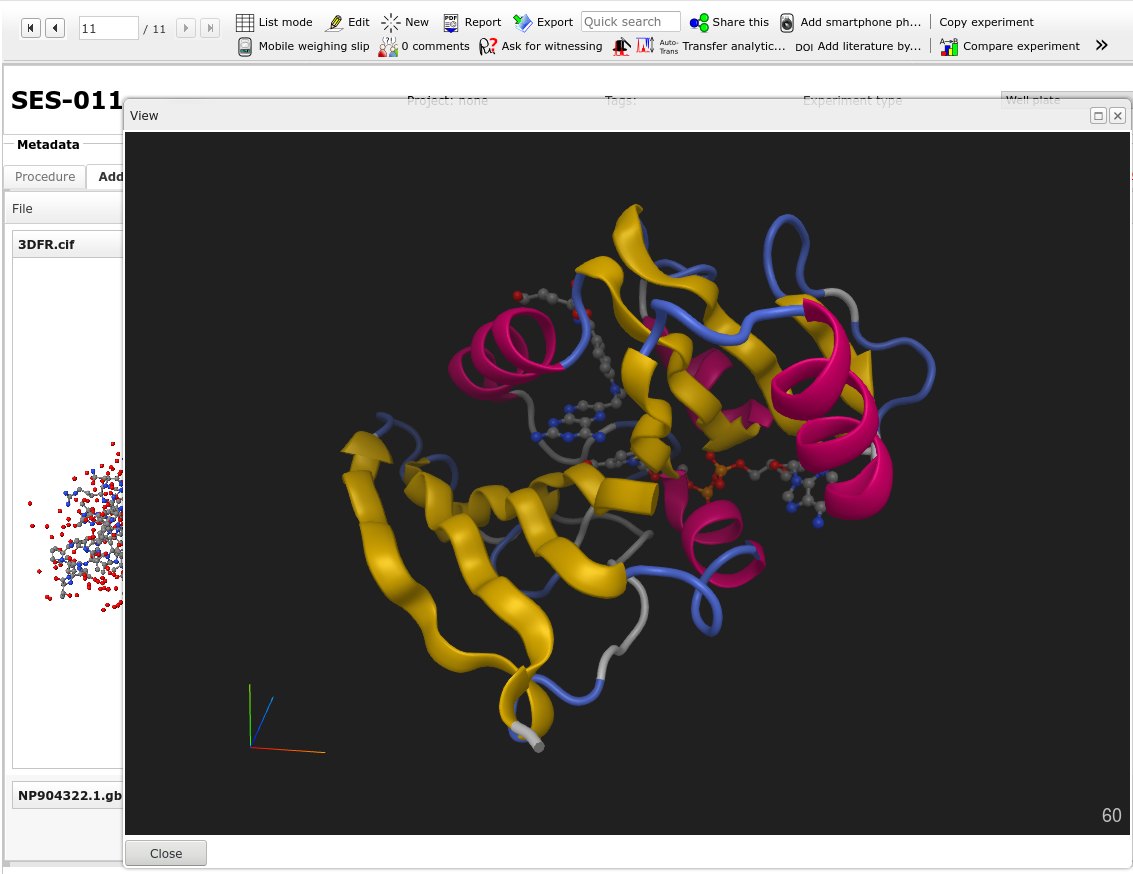Generate a PDF Report
1133x874 pixels.
tap(472, 22)
